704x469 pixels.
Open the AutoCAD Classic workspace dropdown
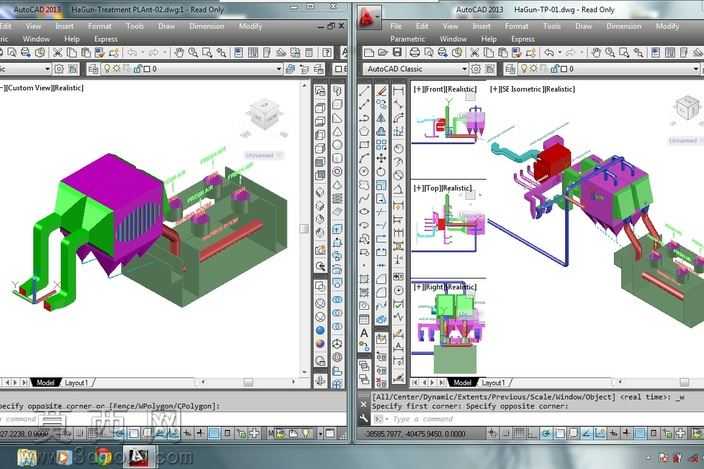[x=416, y=69]
